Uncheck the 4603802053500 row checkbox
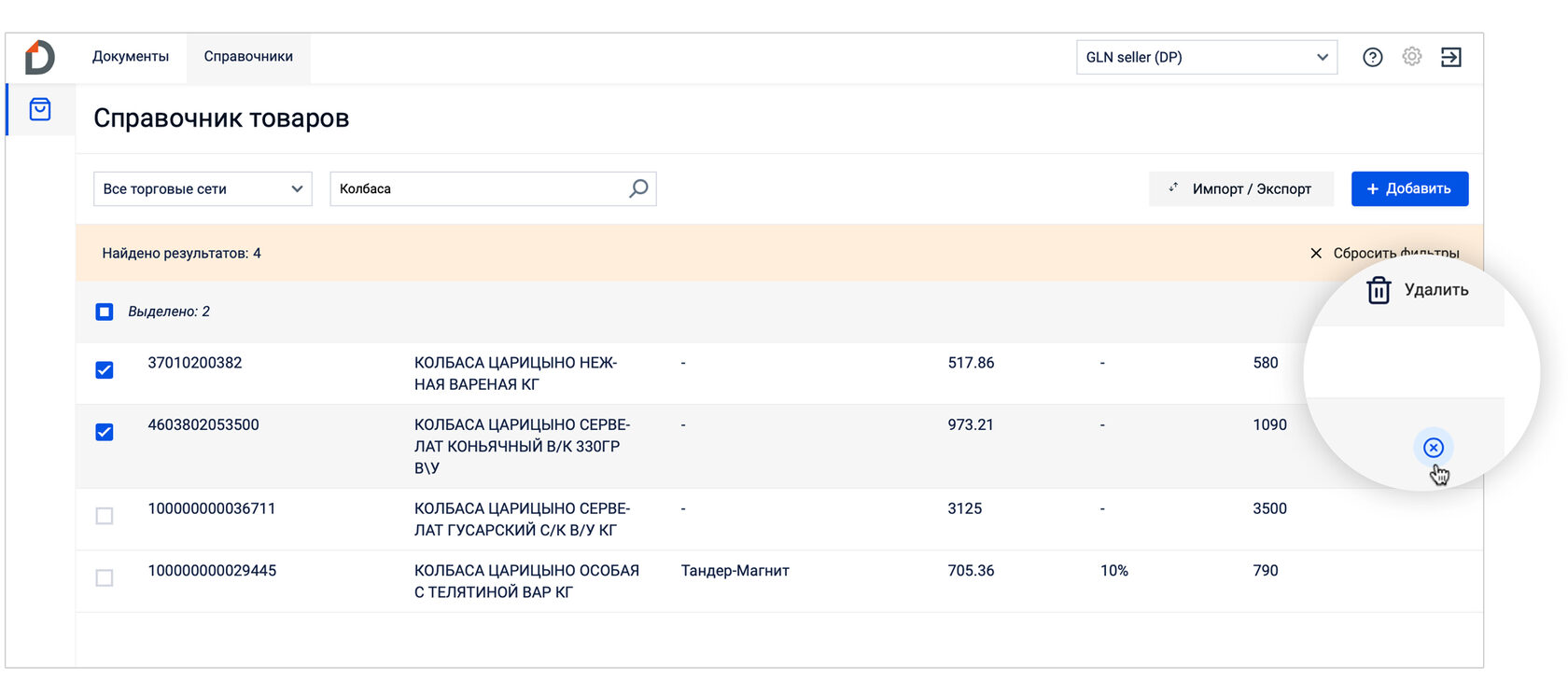This screenshot has width=1568, height=694. 105,432
